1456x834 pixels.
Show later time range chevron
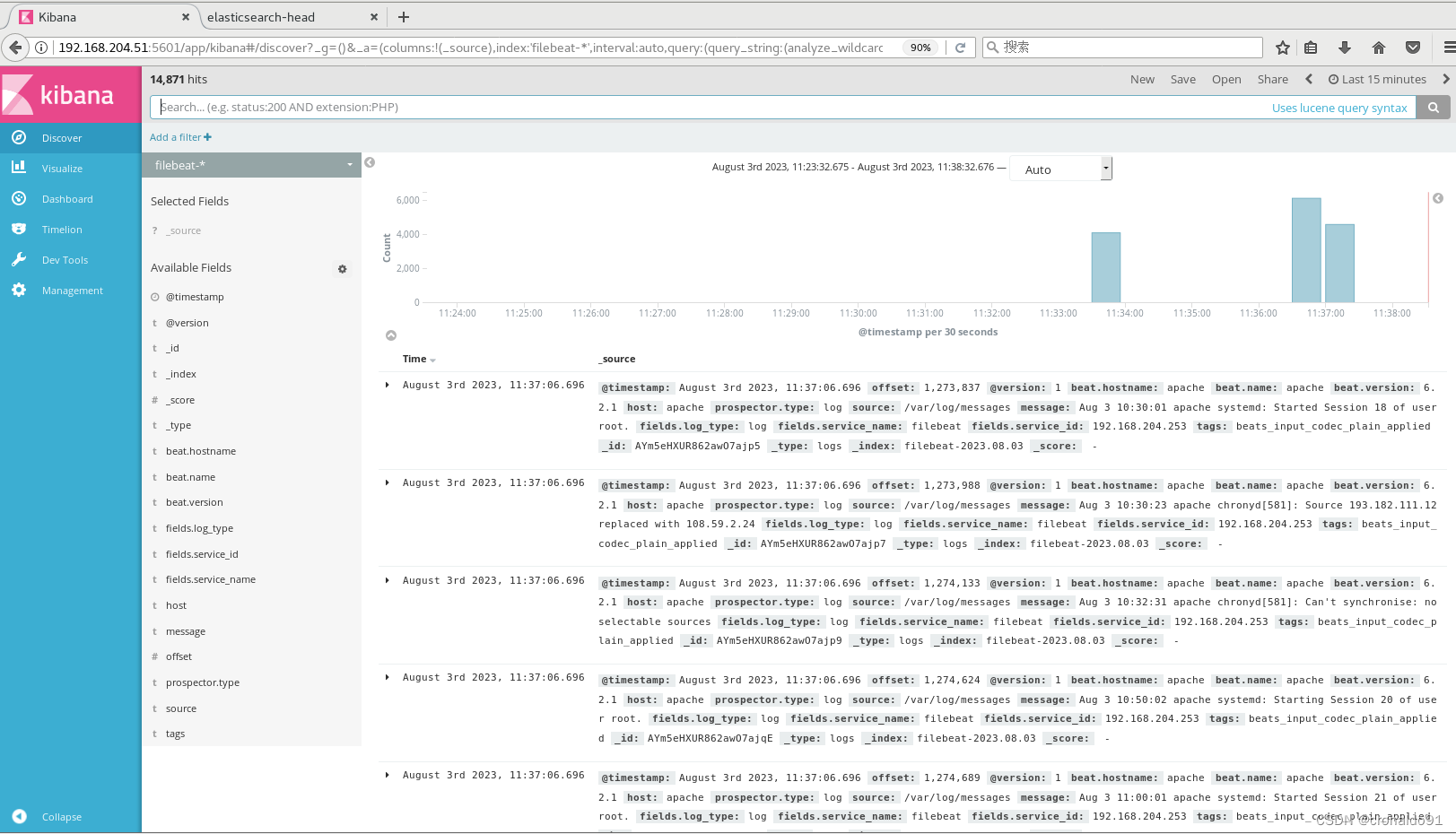[x=1445, y=79]
